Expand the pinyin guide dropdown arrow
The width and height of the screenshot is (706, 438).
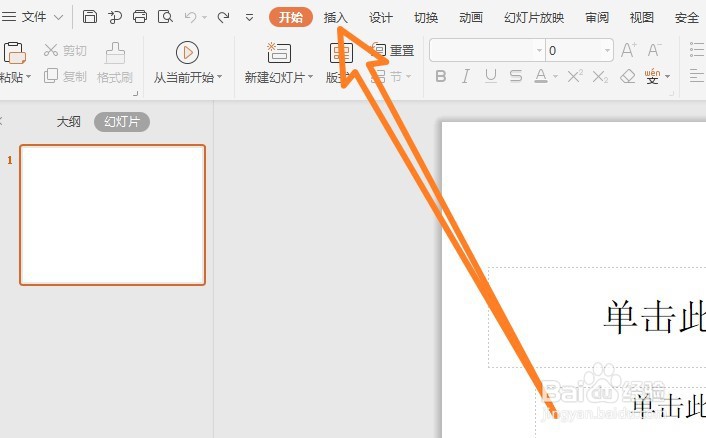[x=668, y=77]
